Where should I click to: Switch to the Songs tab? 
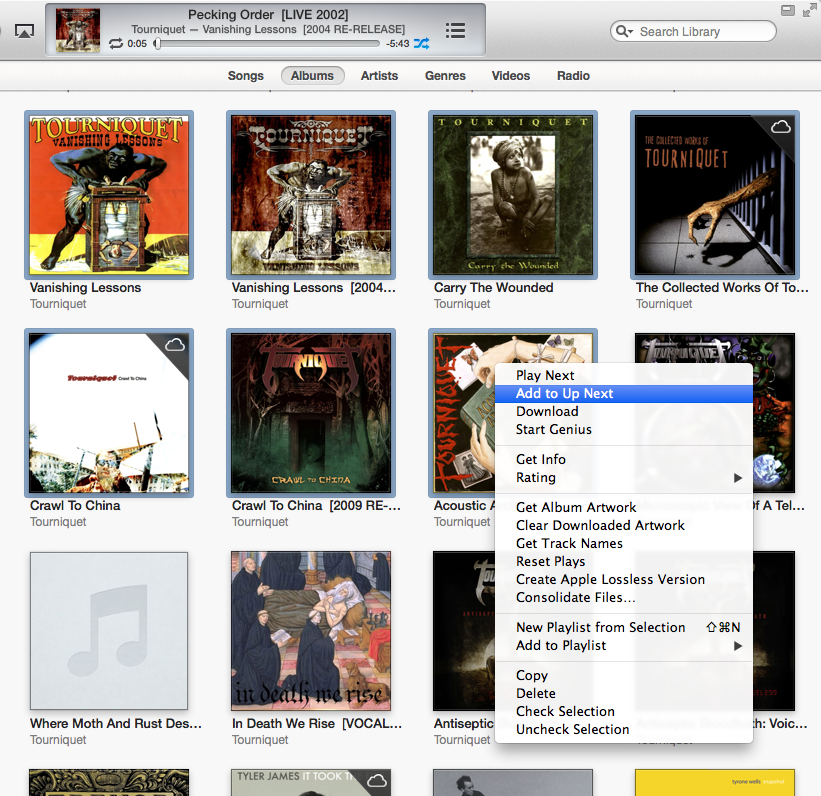coord(246,76)
